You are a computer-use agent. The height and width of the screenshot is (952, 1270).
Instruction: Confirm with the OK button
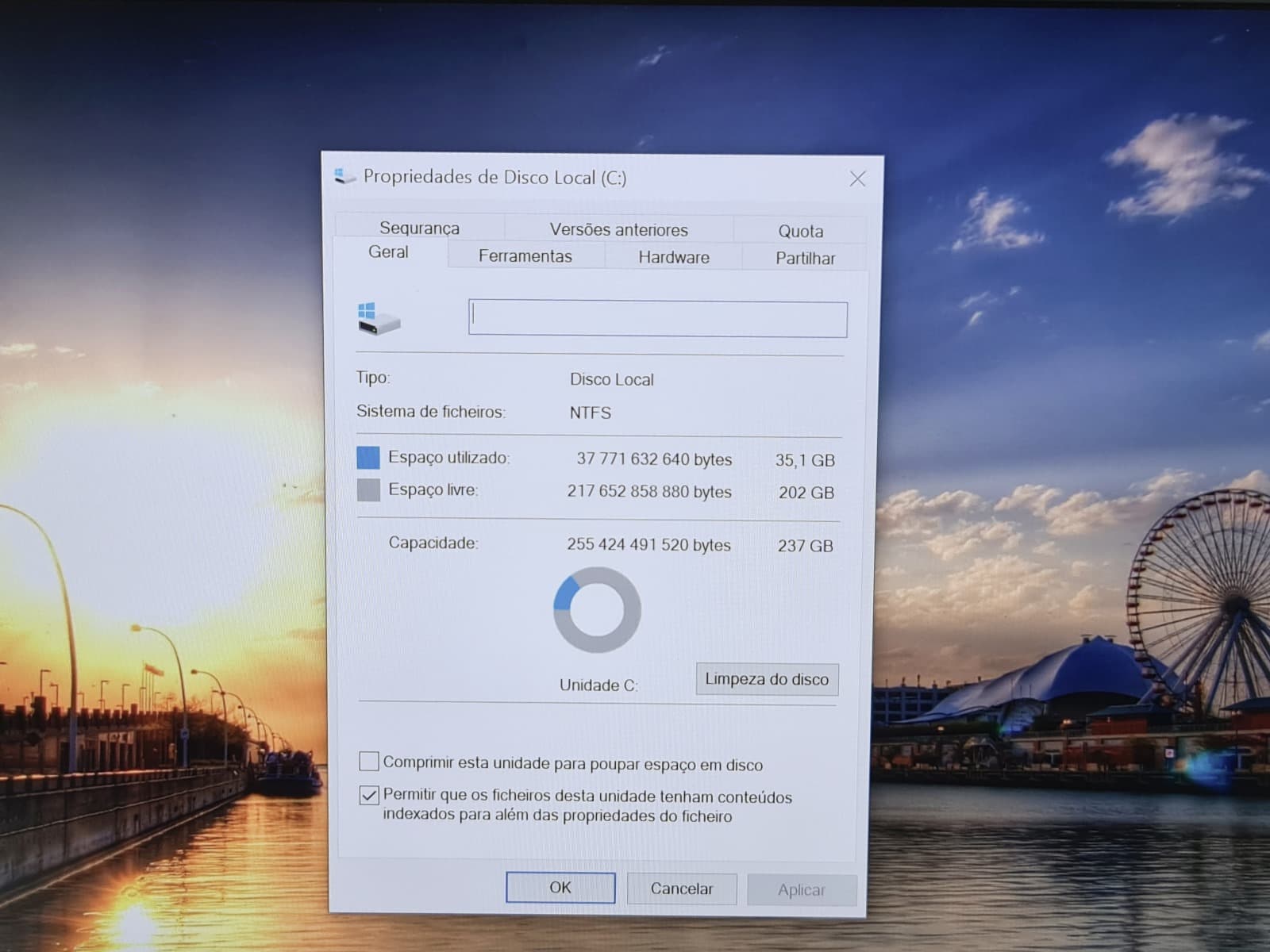(560, 887)
